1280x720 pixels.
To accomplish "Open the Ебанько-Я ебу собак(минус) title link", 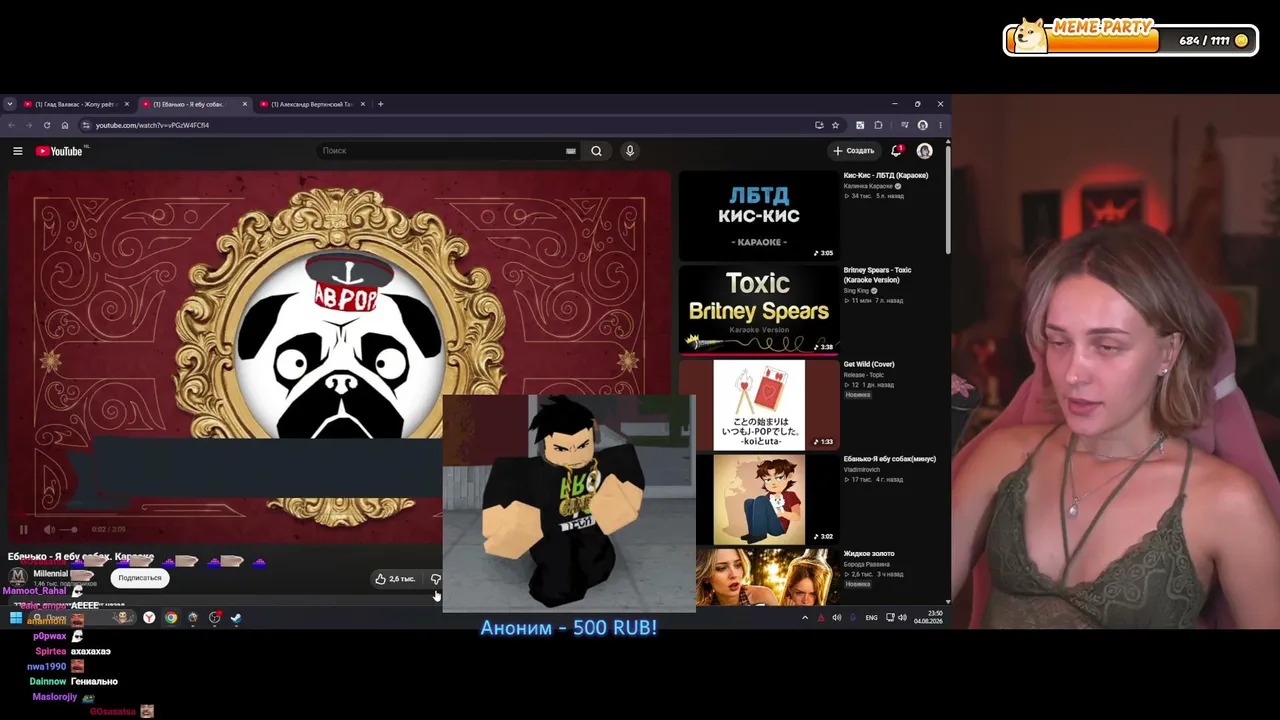I will (890, 459).
